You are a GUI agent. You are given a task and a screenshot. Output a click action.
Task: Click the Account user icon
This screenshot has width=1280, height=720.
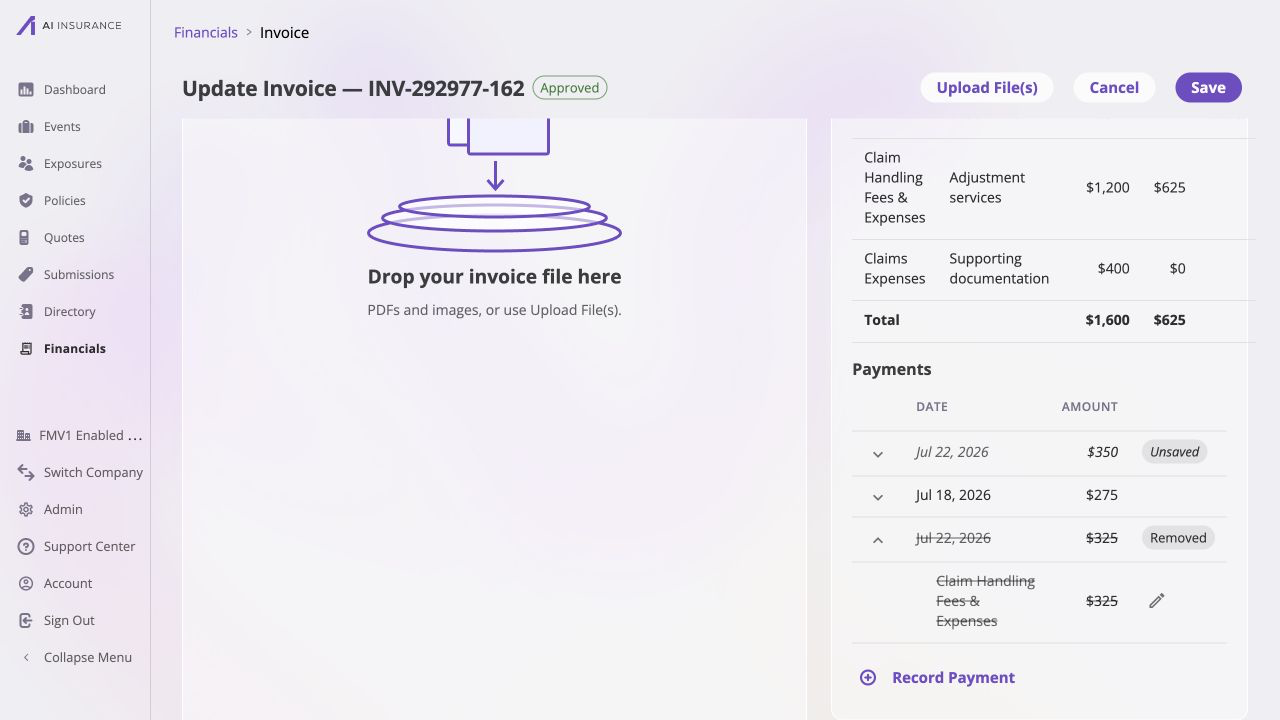click(x=26, y=584)
